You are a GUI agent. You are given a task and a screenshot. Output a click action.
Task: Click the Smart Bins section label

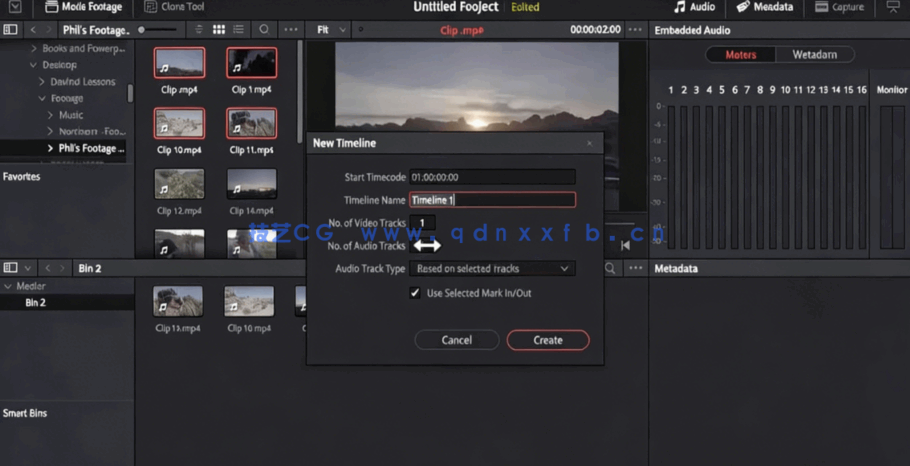25,413
